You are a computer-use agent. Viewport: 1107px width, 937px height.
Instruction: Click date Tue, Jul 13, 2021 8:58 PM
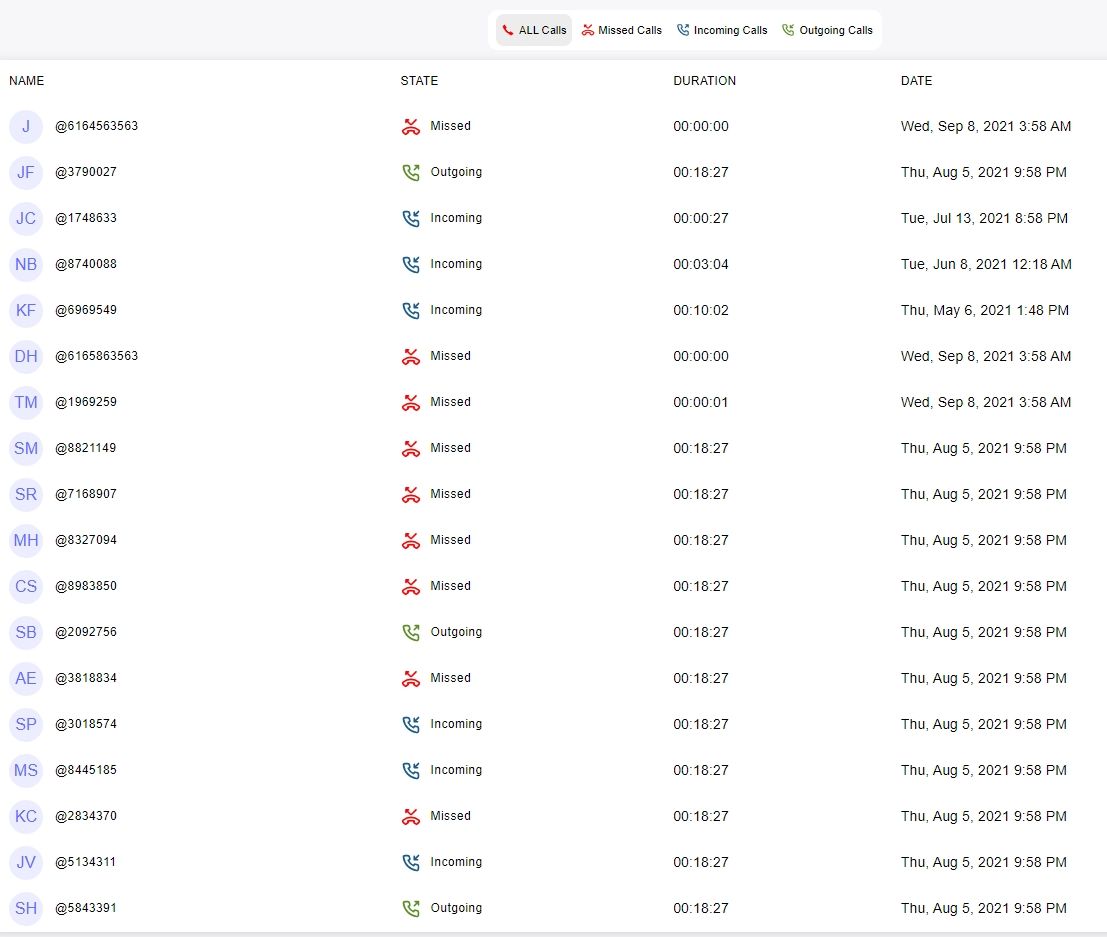984,218
